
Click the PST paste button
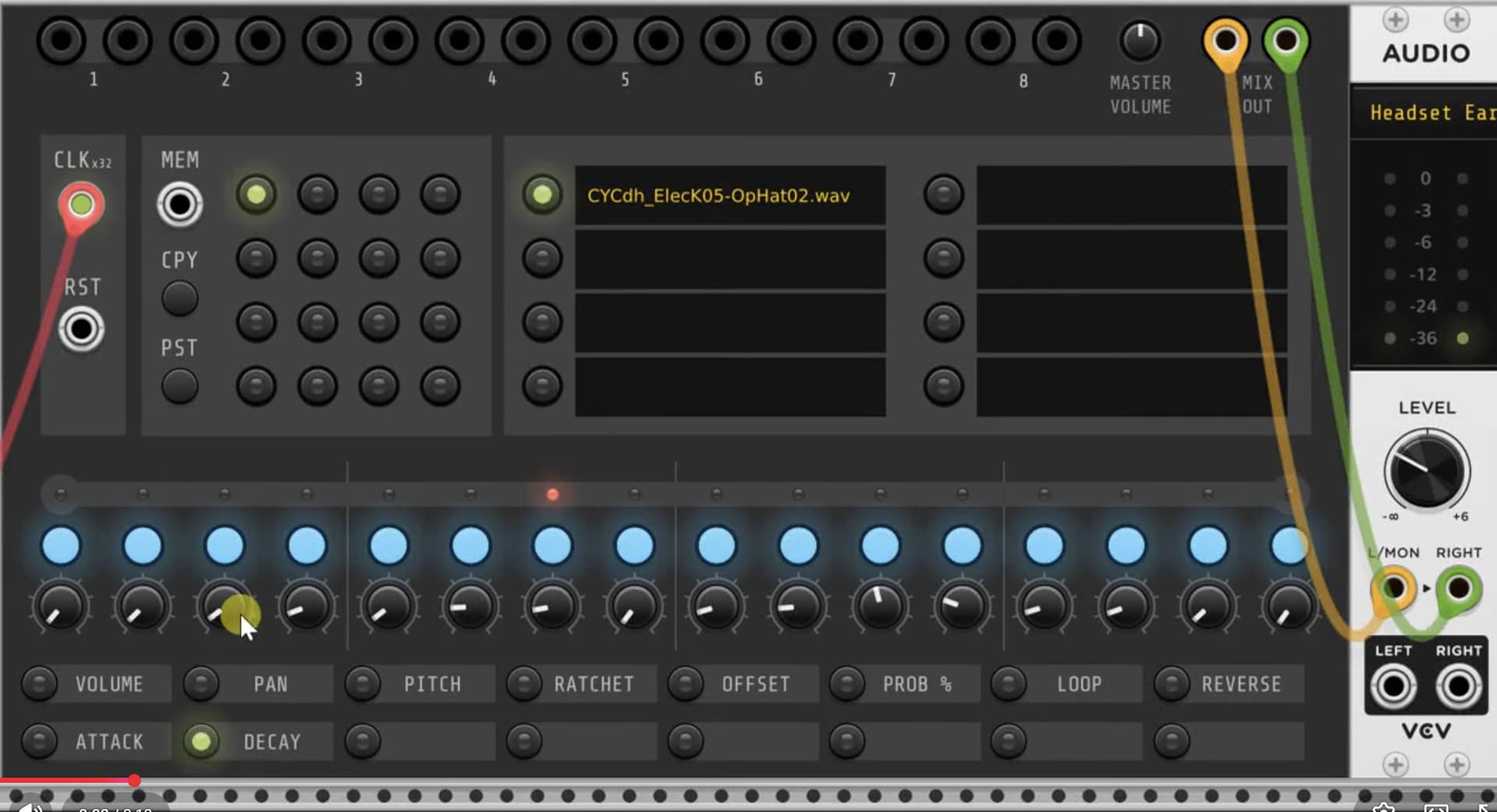[x=179, y=386]
